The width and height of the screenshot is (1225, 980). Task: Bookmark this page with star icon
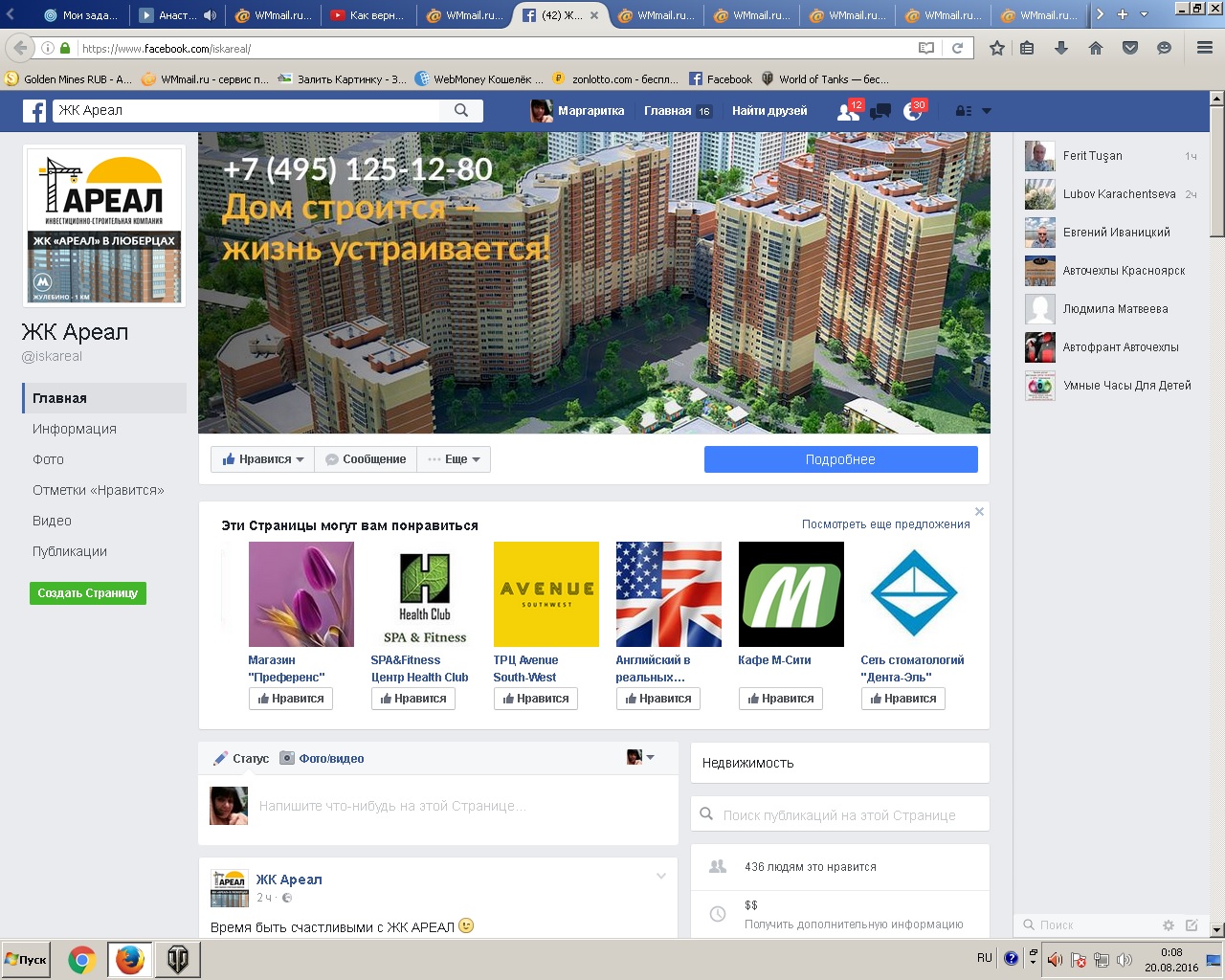tap(996, 48)
